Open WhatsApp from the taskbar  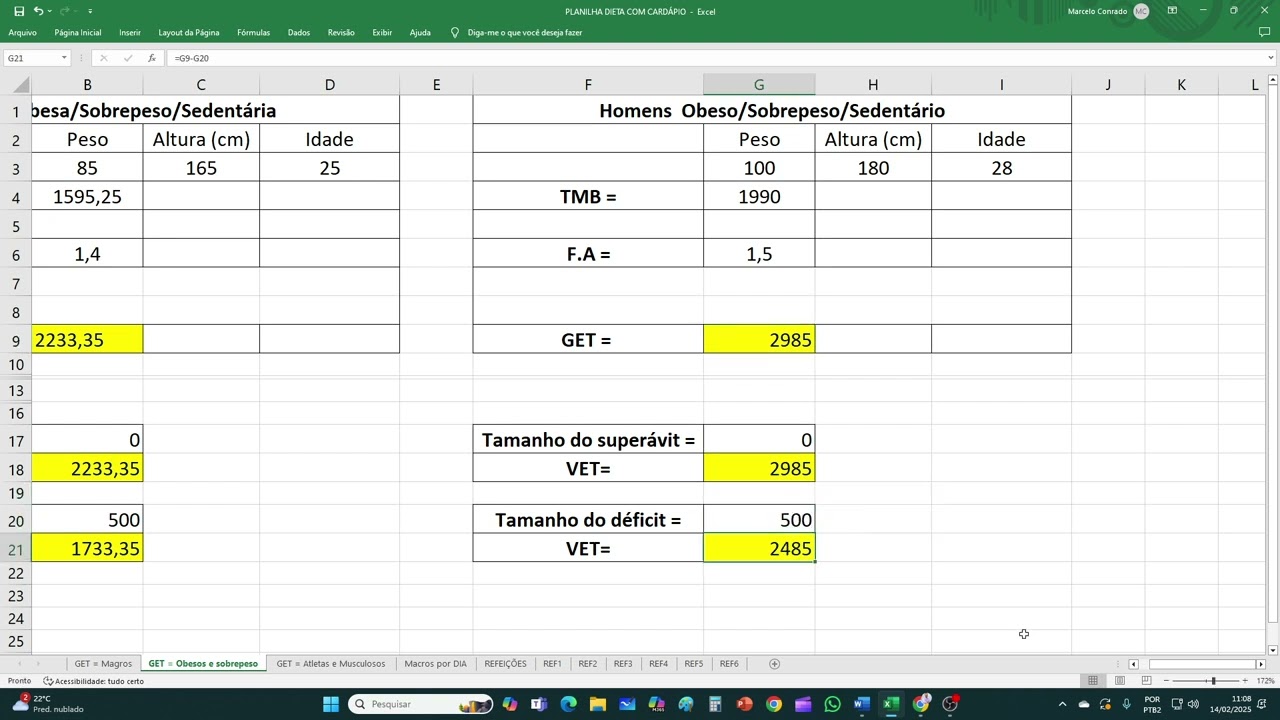833,704
